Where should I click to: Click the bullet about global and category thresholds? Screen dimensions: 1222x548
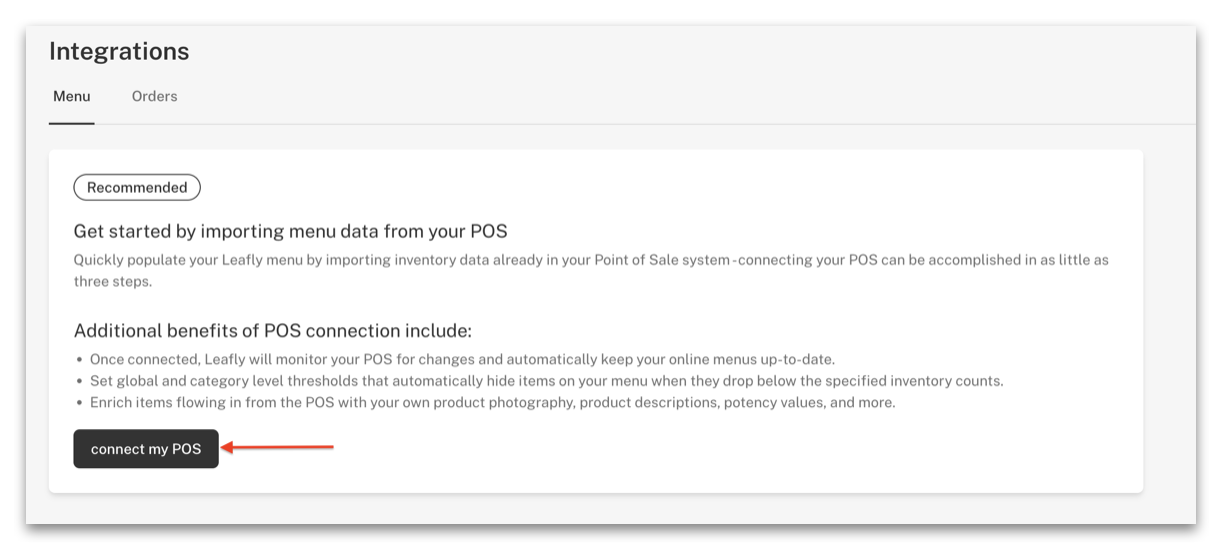click(x=546, y=381)
